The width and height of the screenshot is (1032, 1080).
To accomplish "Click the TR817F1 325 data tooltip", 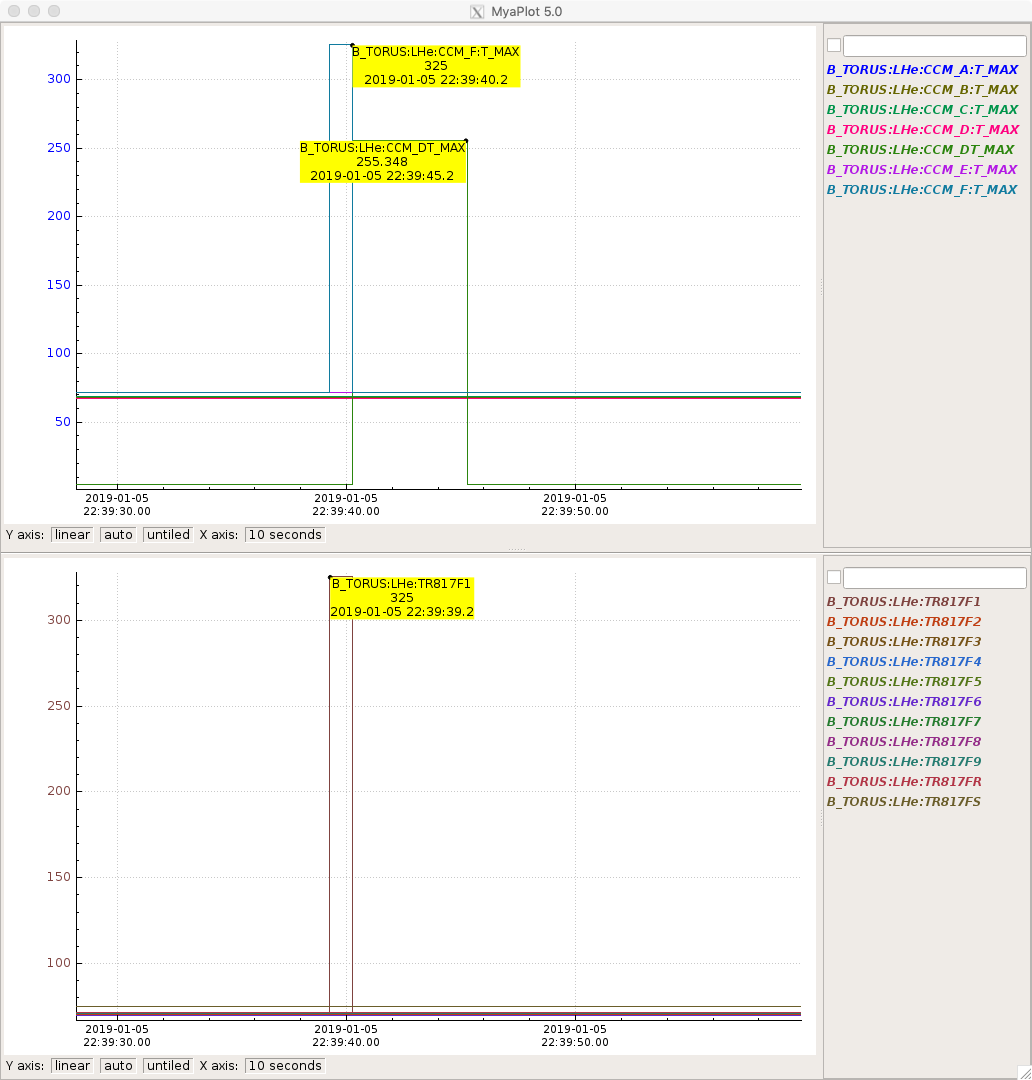I will pyautogui.click(x=402, y=598).
